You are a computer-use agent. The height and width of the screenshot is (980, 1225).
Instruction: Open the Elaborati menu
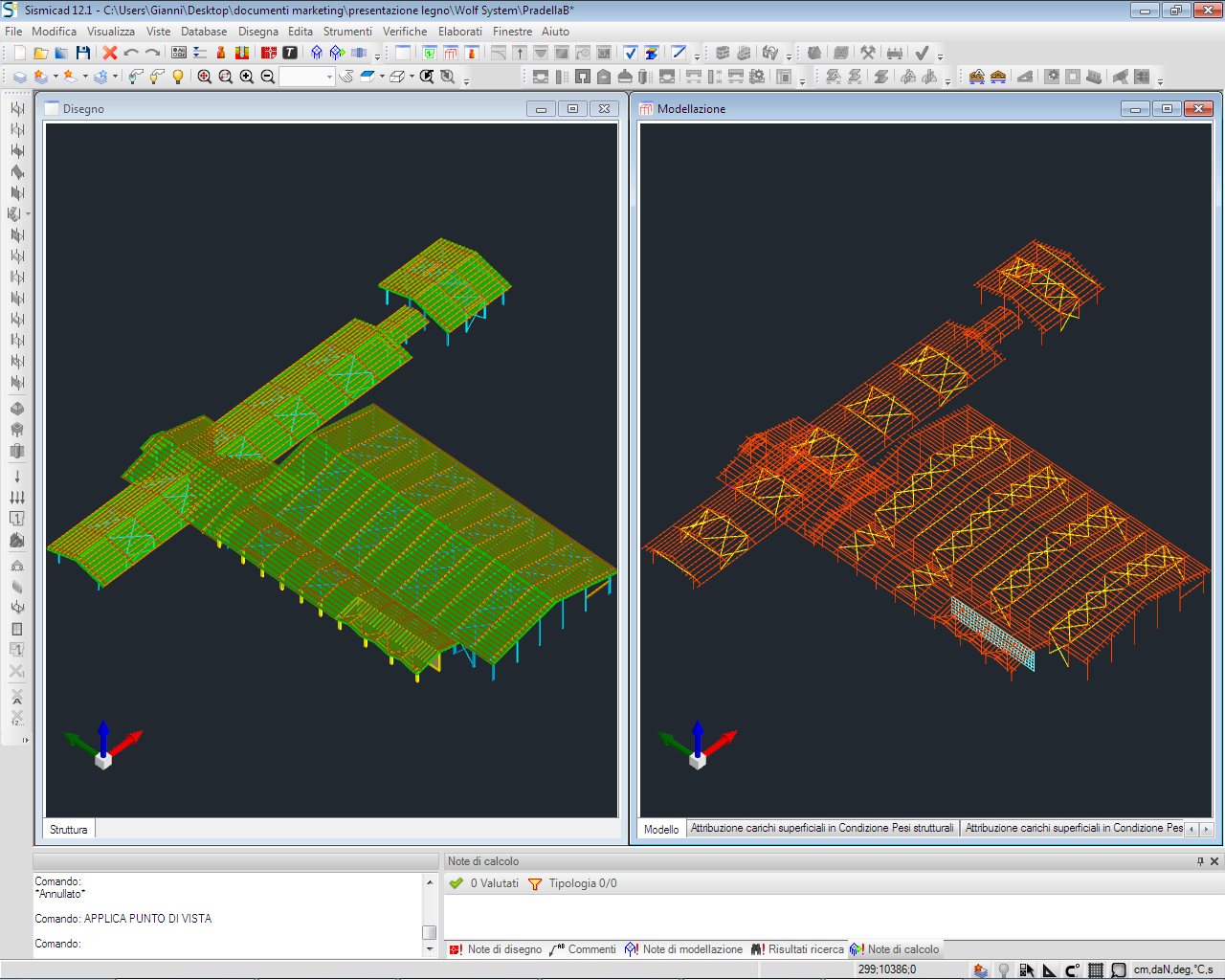460,32
